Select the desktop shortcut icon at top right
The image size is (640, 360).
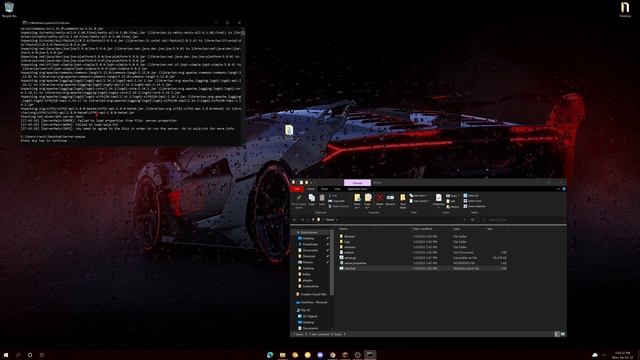point(625,9)
